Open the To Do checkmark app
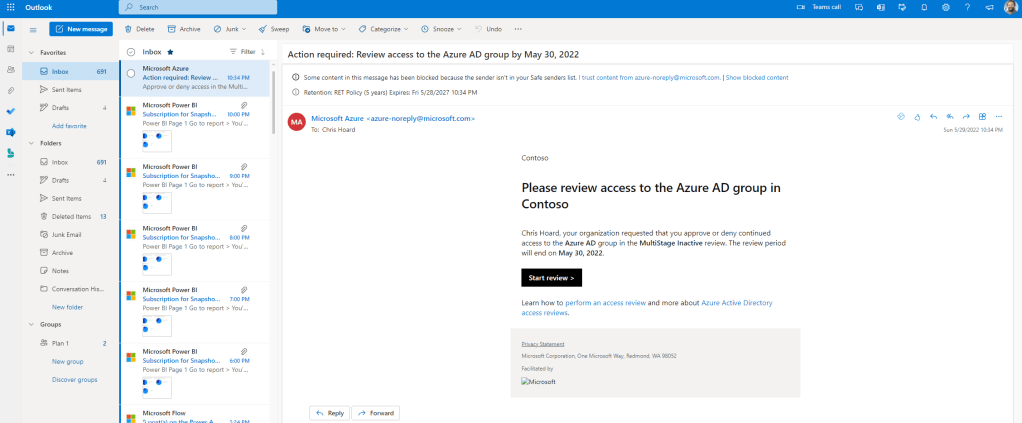 coord(11,111)
